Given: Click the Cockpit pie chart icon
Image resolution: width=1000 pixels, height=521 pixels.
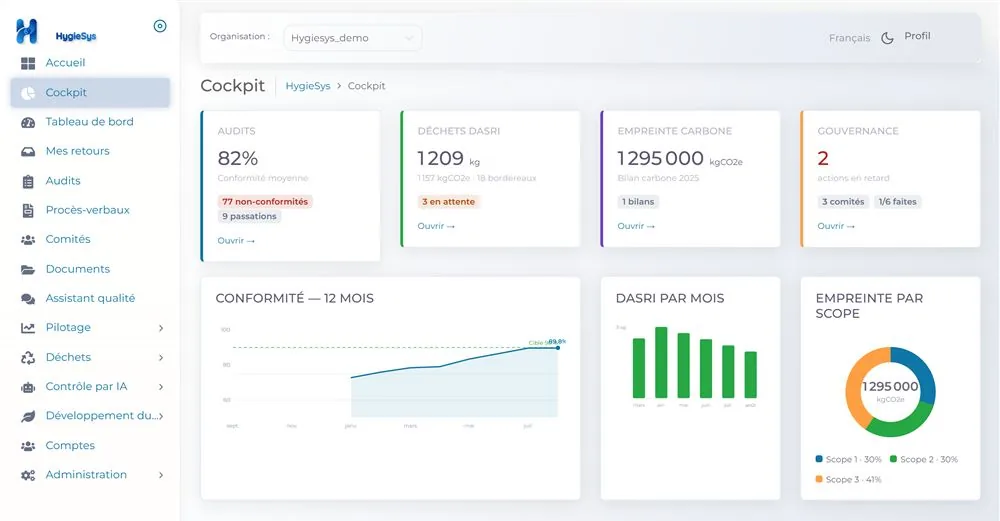Looking at the screenshot, I should pos(28,93).
